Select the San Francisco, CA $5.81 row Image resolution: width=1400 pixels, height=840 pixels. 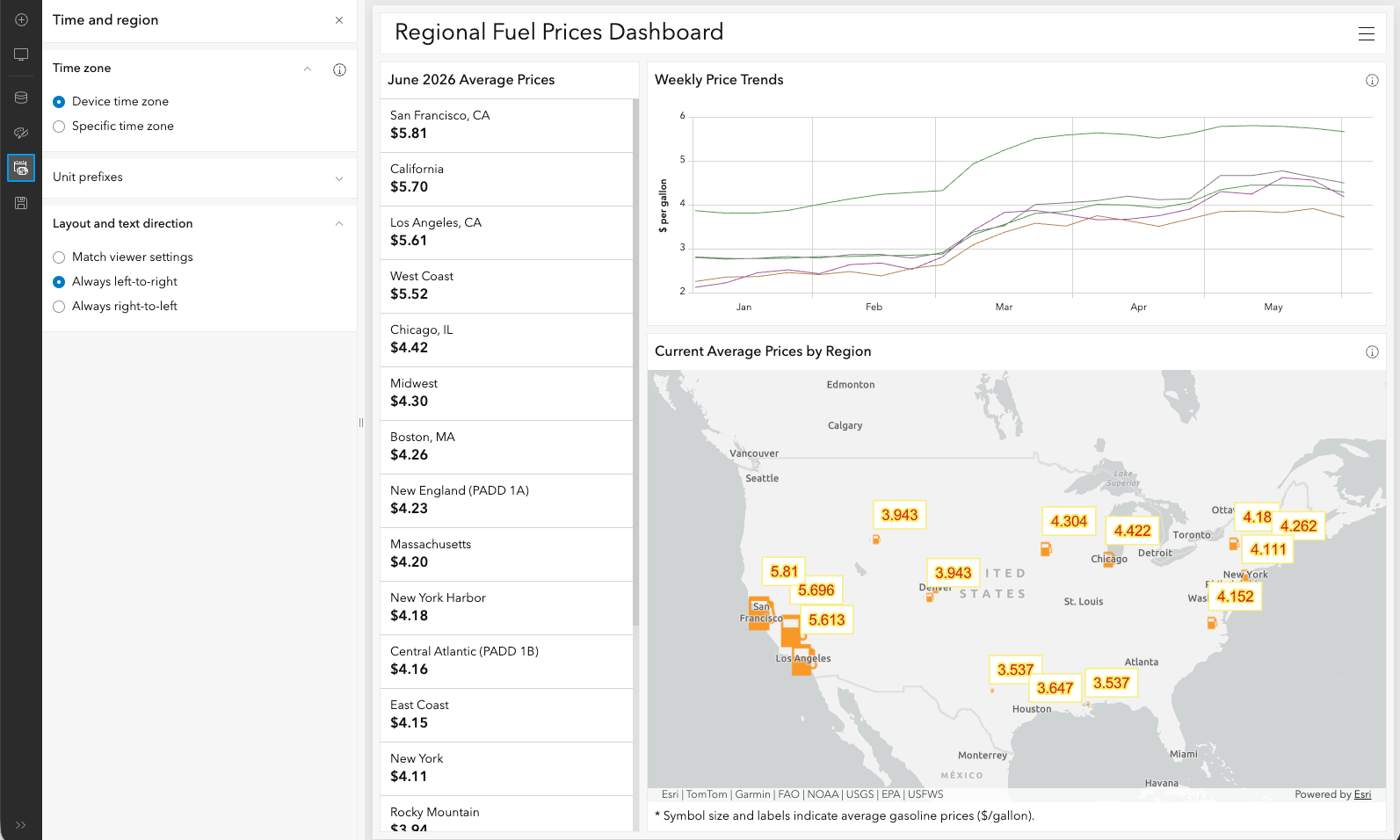(x=506, y=126)
